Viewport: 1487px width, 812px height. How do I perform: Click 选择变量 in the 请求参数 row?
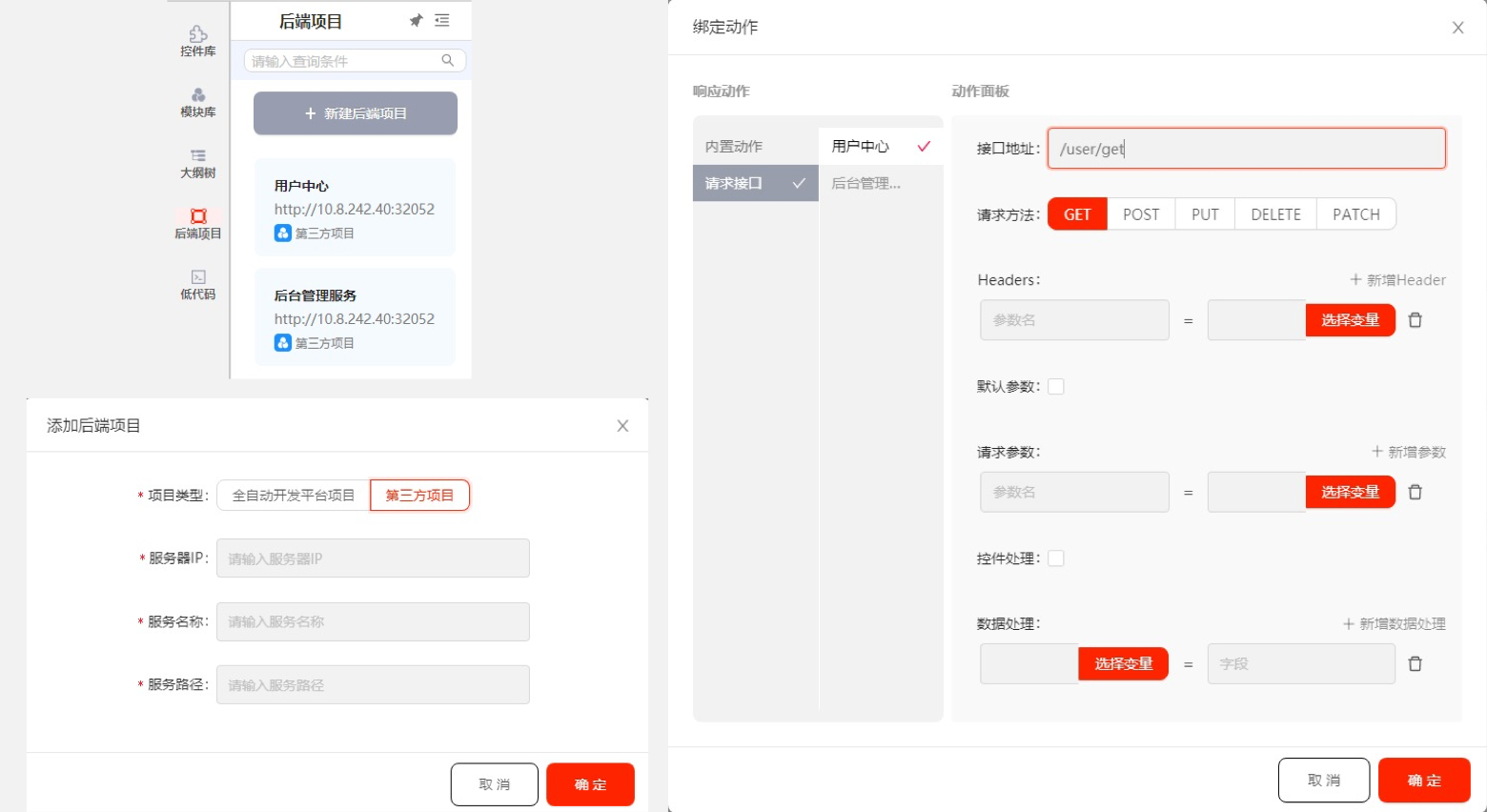pos(1350,493)
